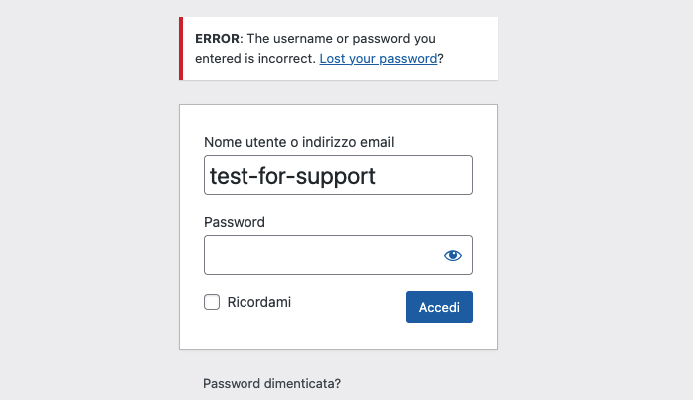Hit the blue Accedi login button
The image size is (693, 400).
(x=439, y=307)
